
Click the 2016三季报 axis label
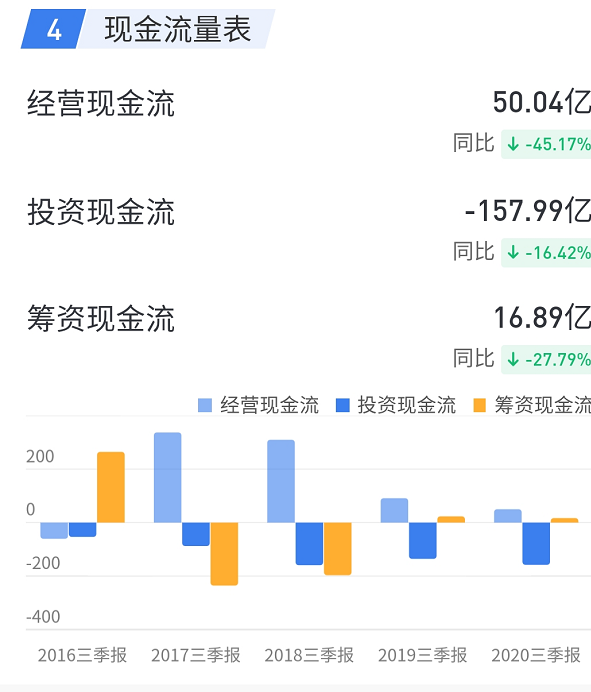[82, 655]
